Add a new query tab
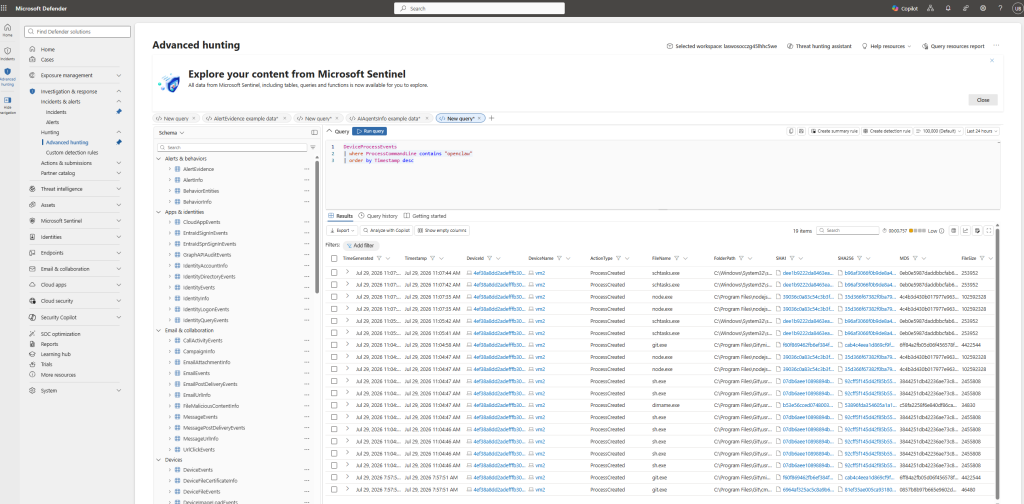The height and width of the screenshot is (504, 1024). click(x=492, y=118)
